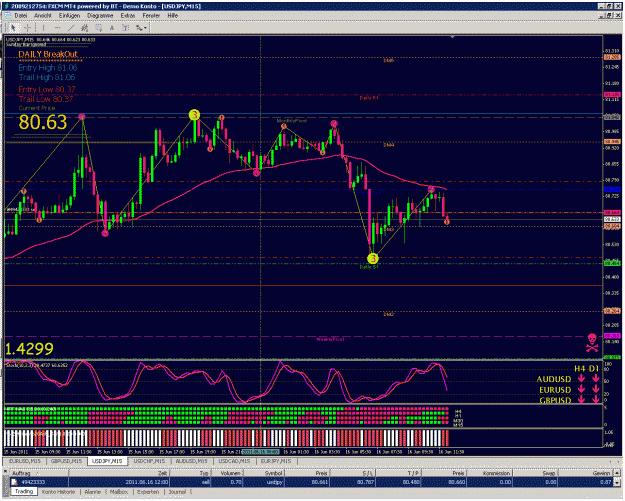Select the Fibonacci retracement tool
The width and height of the screenshot is (625, 501).
point(98,28)
